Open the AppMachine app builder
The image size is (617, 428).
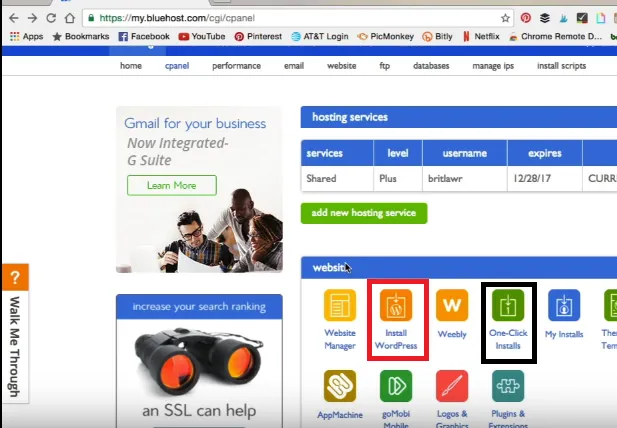click(x=340, y=386)
